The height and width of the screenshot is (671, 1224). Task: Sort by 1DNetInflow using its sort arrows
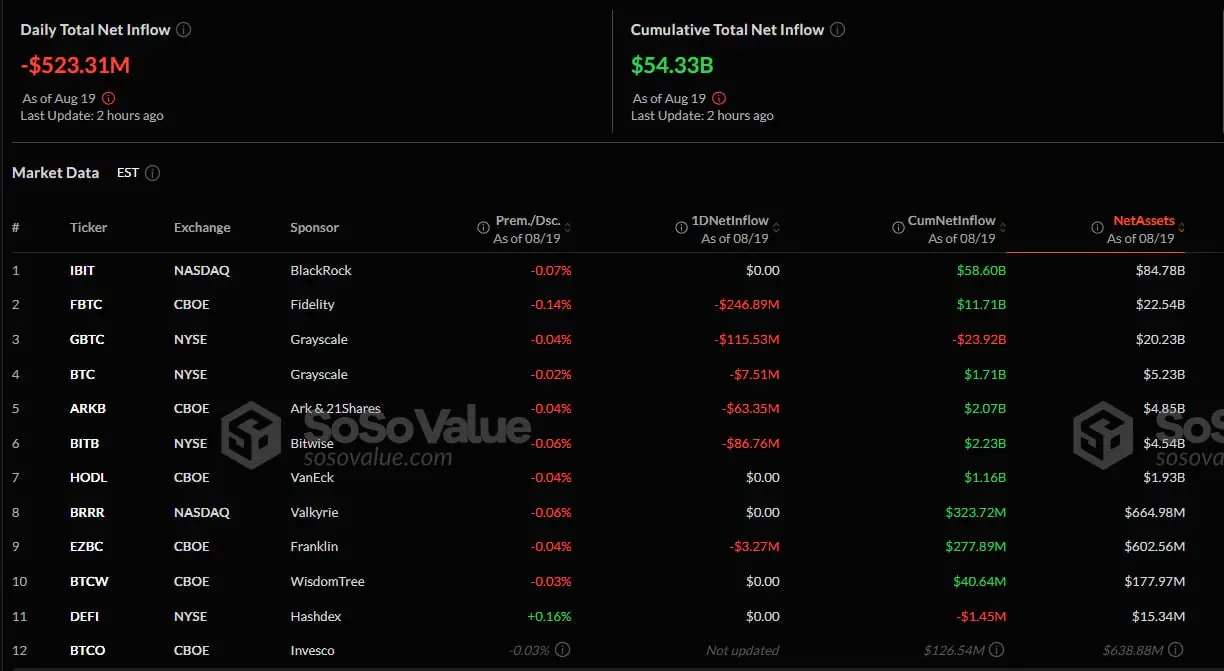pos(776,228)
